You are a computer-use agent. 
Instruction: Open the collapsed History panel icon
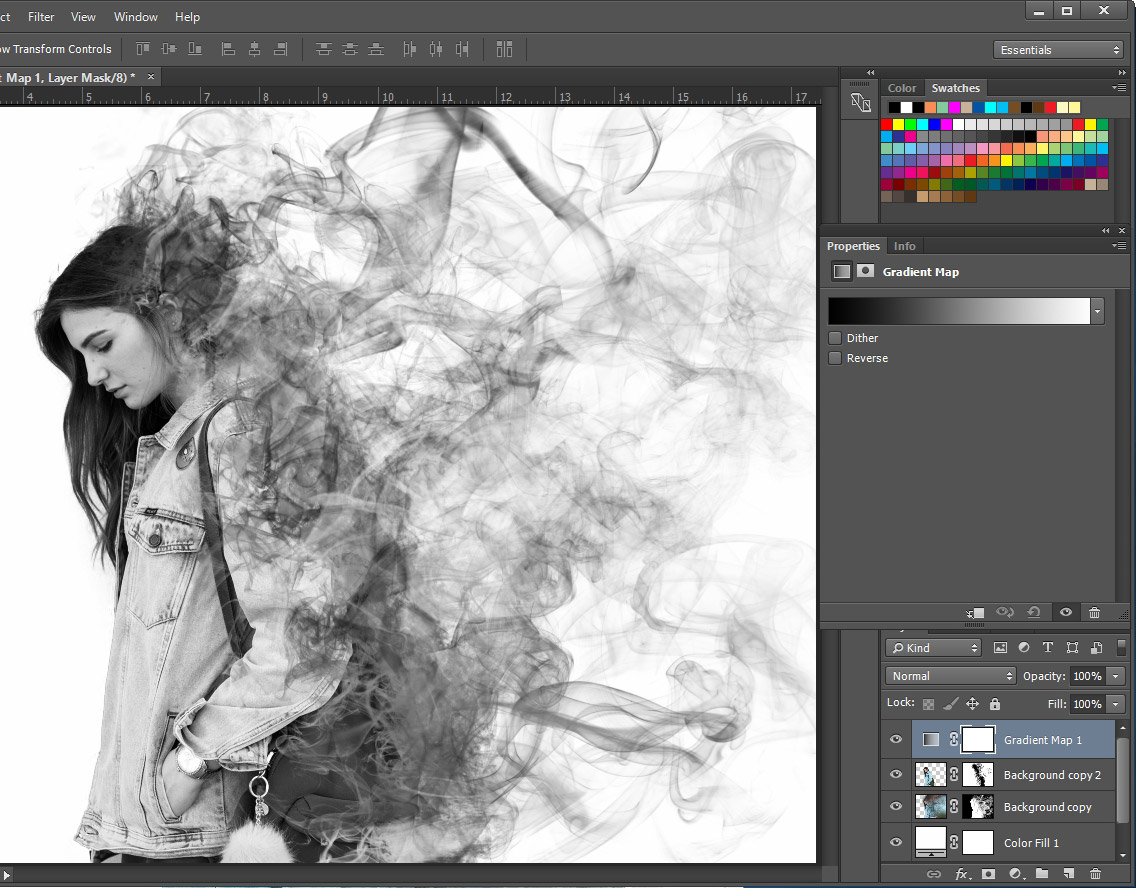click(x=861, y=103)
